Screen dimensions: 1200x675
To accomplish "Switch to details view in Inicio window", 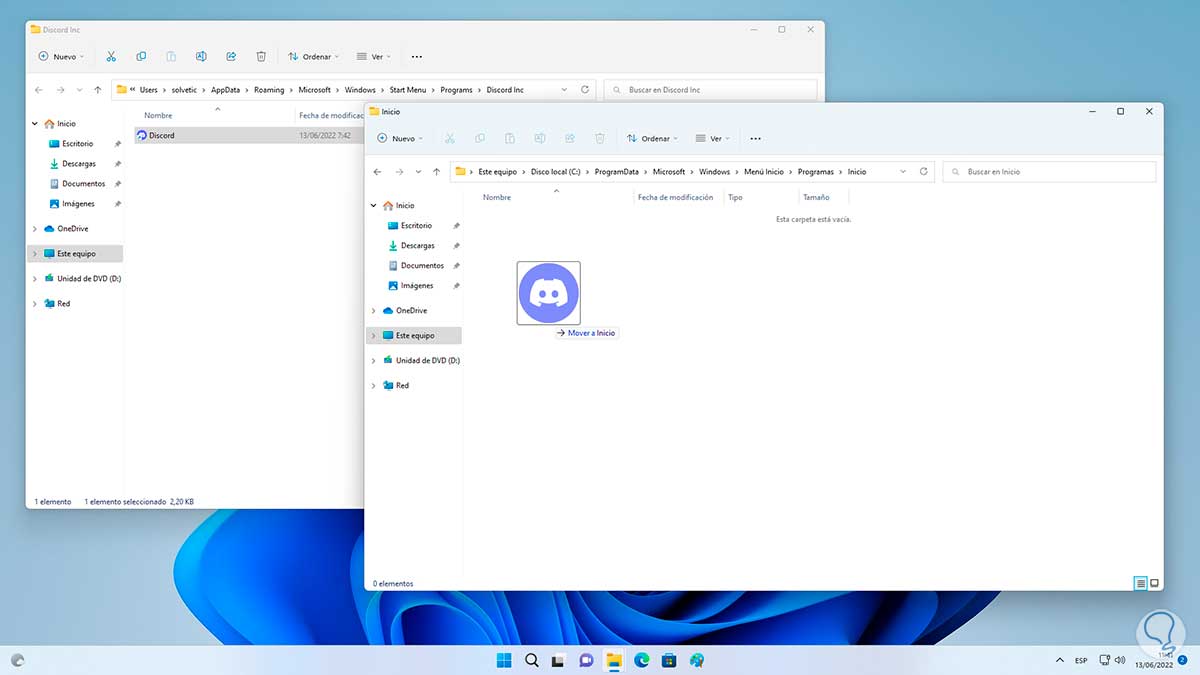I will point(1140,583).
